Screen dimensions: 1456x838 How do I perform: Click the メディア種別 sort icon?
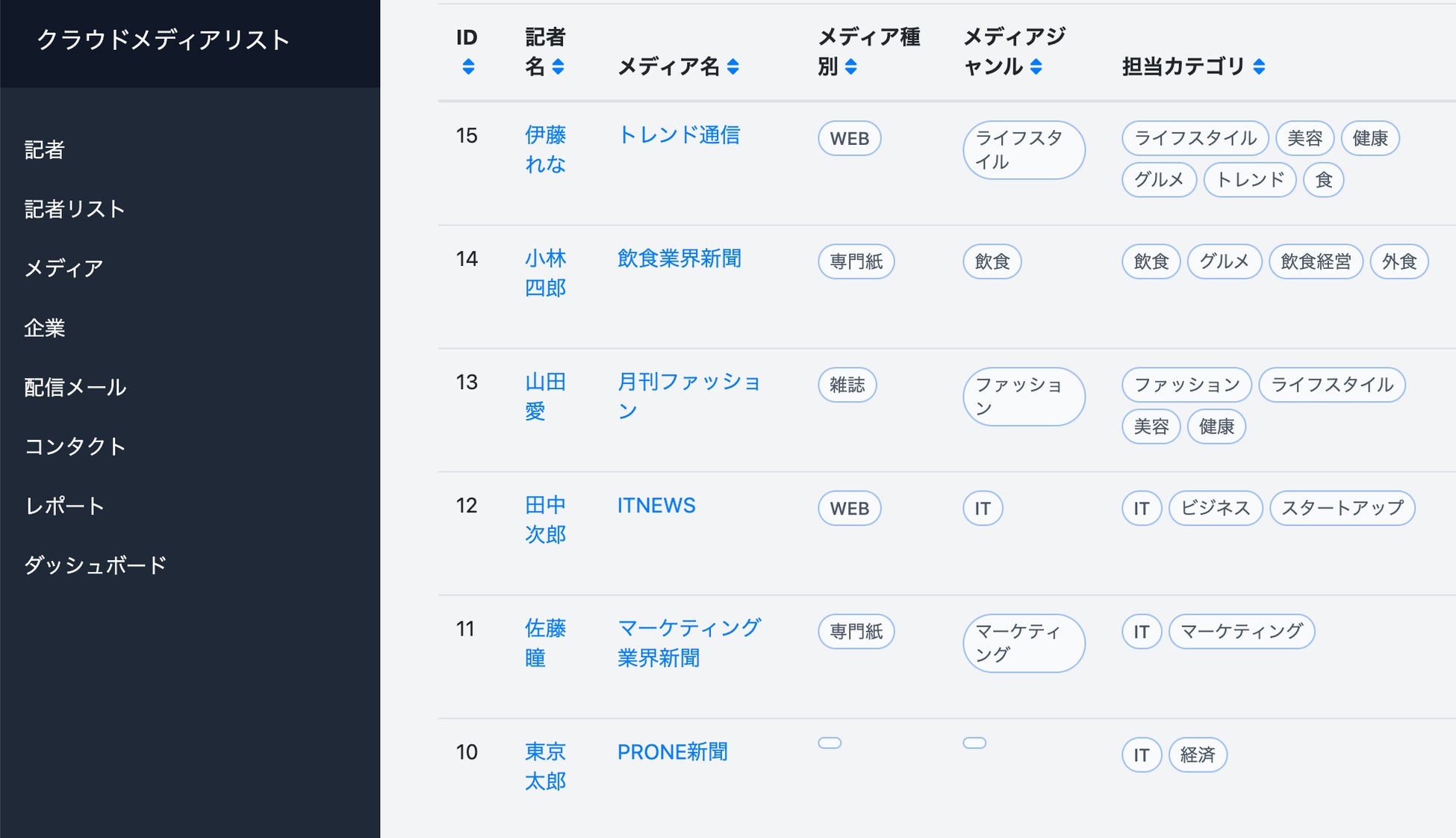point(850,67)
